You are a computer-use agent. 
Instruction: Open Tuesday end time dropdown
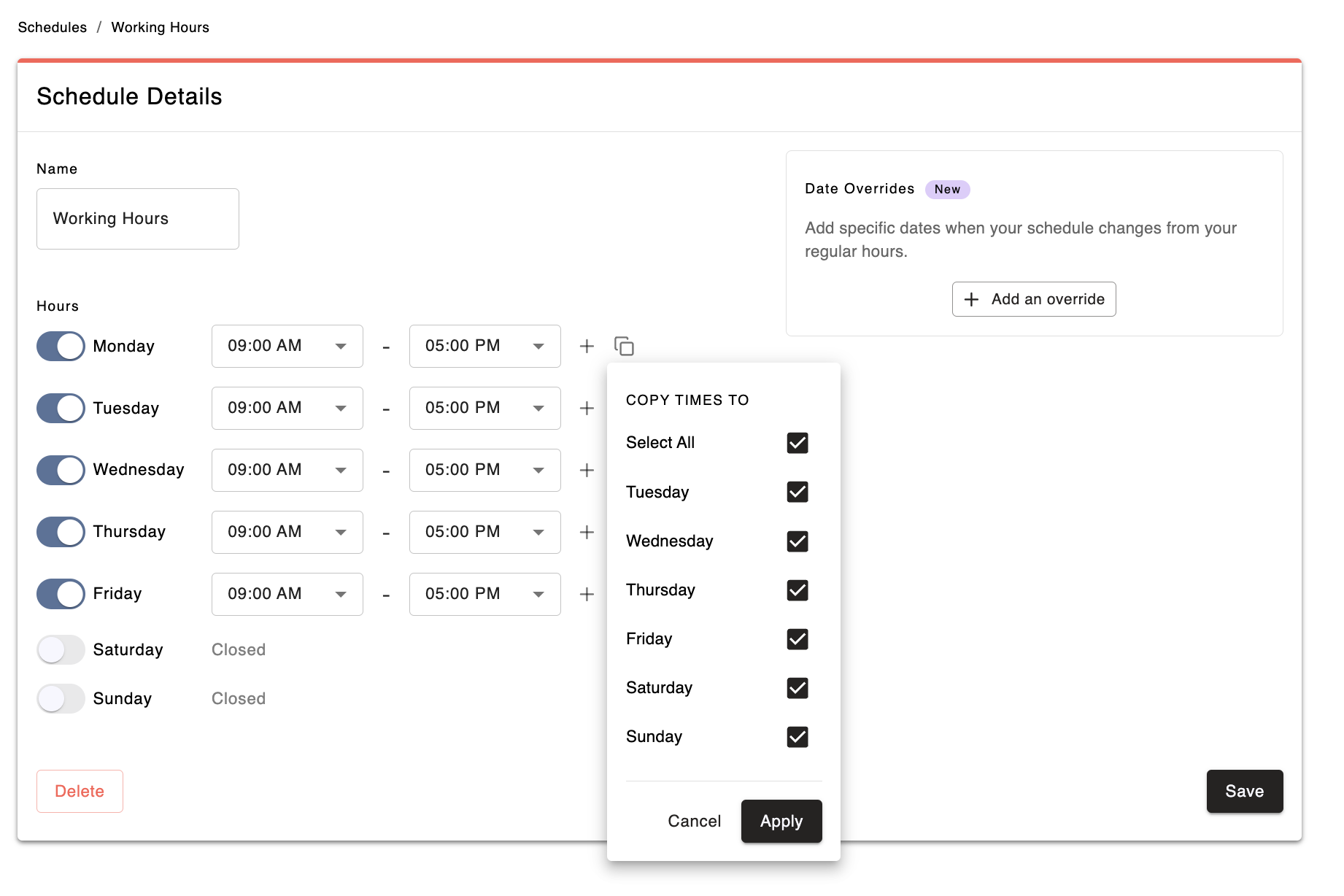(x=485, y=408)
